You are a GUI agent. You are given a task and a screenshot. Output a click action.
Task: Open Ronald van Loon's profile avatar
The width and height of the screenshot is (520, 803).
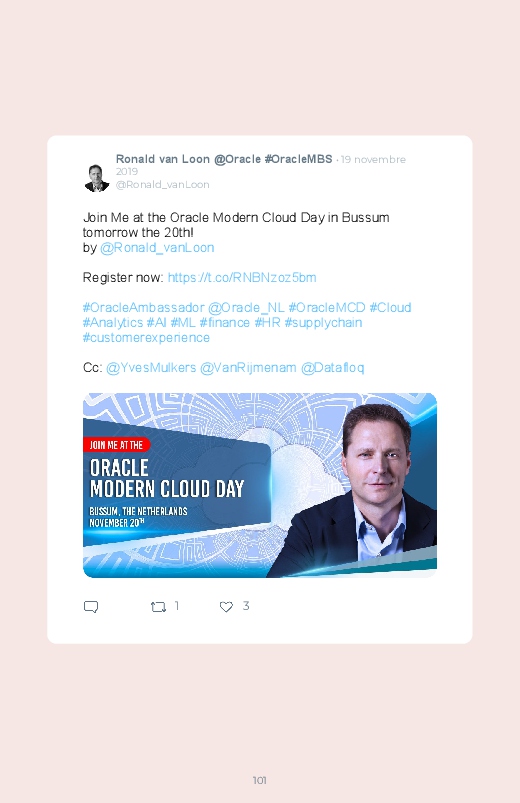coord(97,178)
